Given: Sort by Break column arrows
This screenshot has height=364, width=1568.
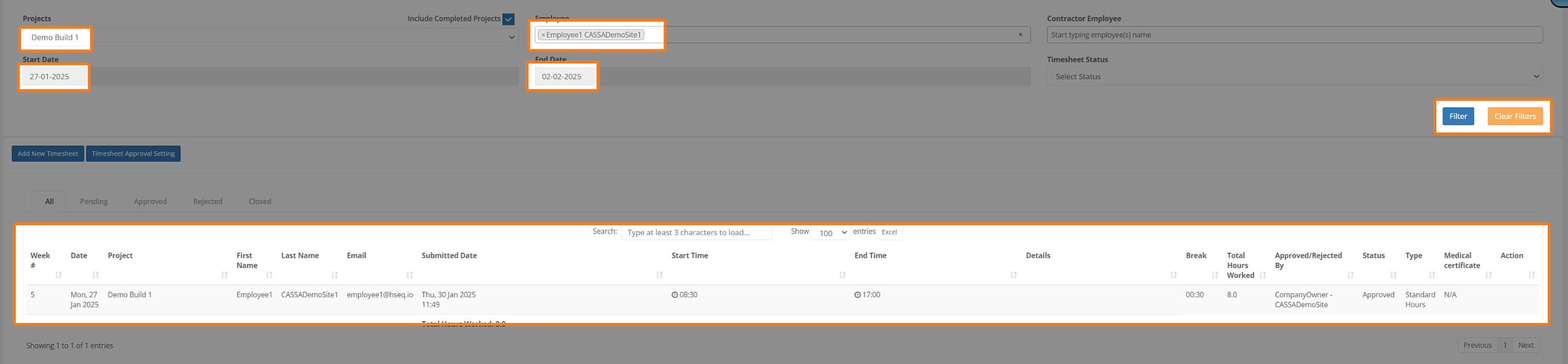Looking at the screenshot, I should 1215,275.
